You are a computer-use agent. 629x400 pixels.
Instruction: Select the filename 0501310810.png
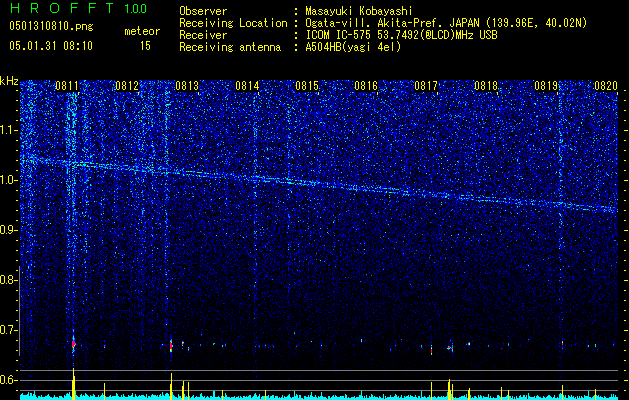pyautogui.click(x=51, y=27)
